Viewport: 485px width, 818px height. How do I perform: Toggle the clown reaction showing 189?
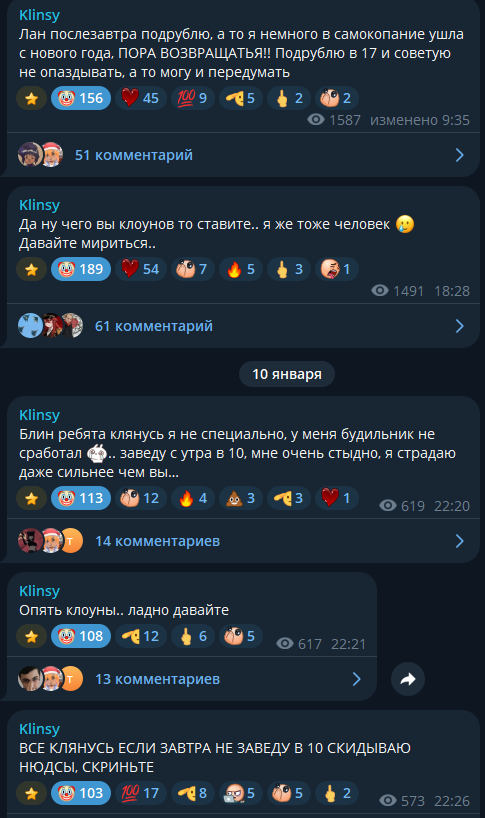pos(81,269)
